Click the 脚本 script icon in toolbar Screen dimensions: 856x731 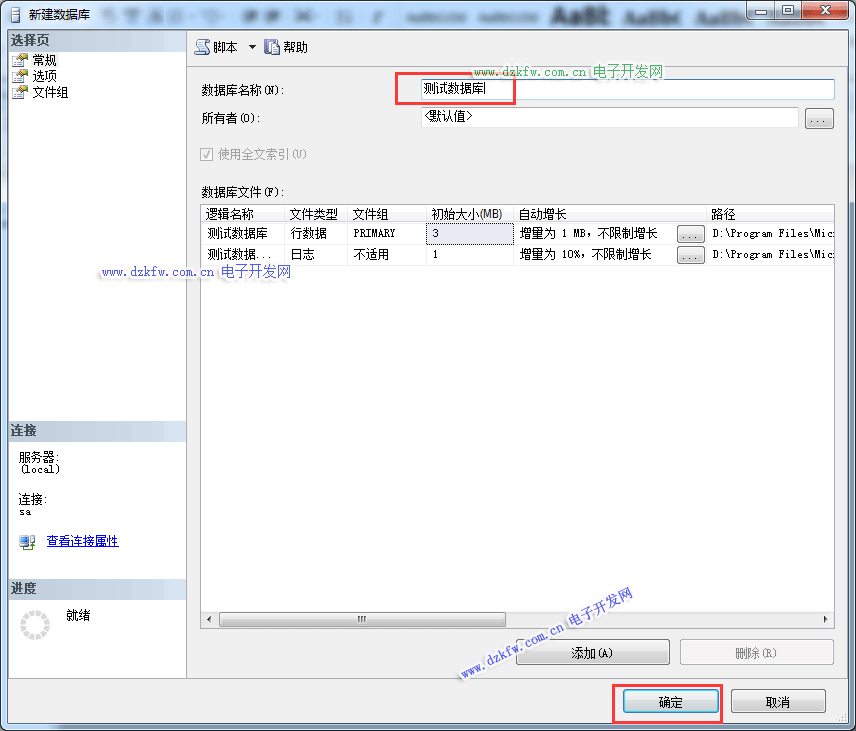click(203, 47)
